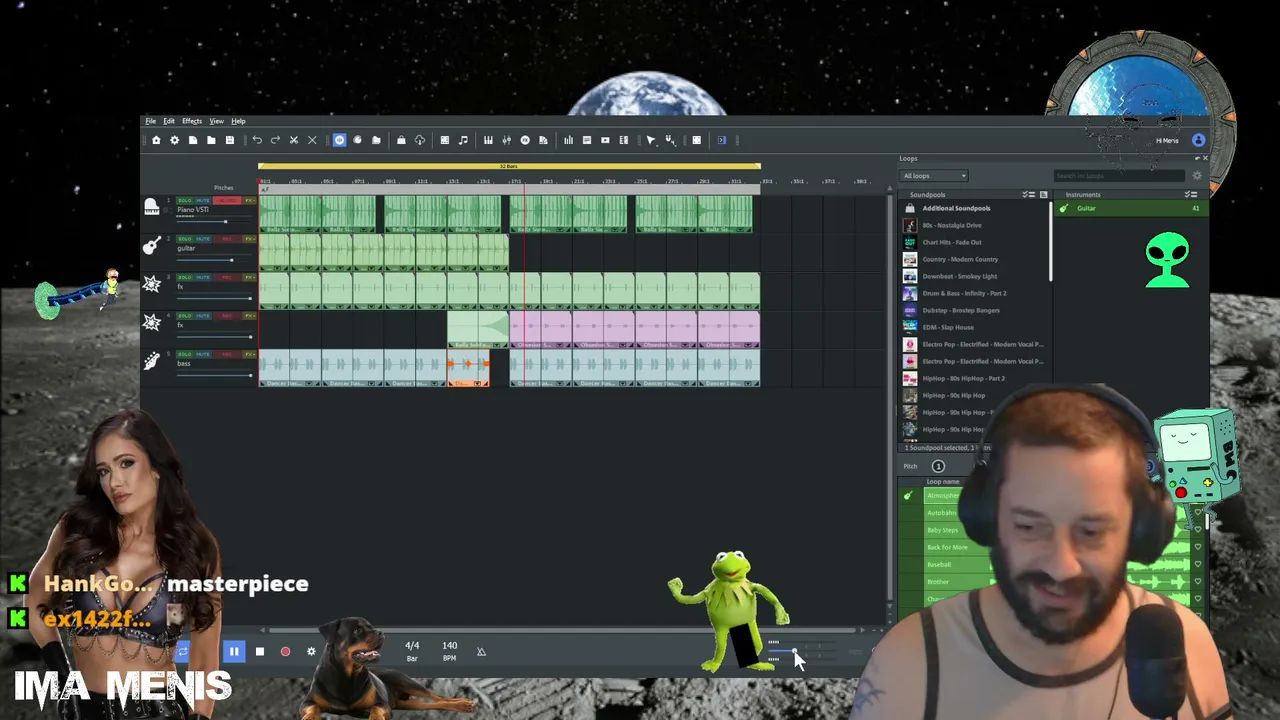Cut objects with the scissors icon
Viewport: 1280px width, 720px height.
click(x=294, y=140)
